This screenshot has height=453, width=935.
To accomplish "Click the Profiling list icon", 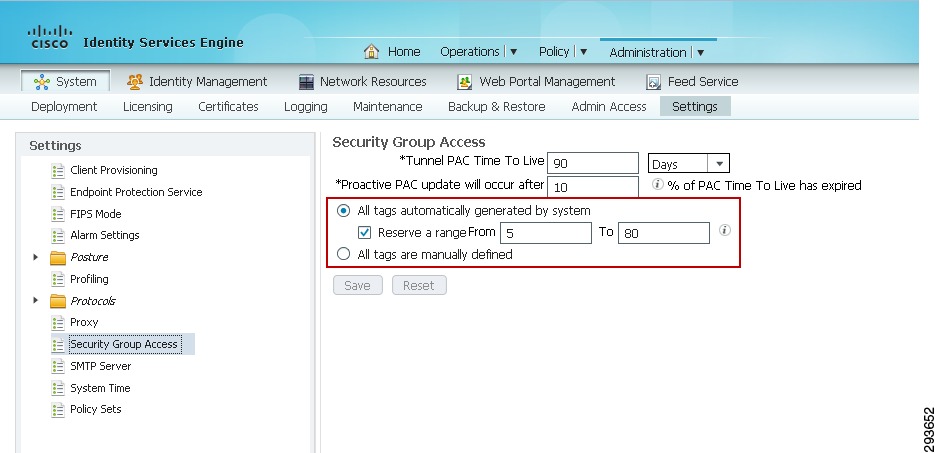I will pos(58,279).
